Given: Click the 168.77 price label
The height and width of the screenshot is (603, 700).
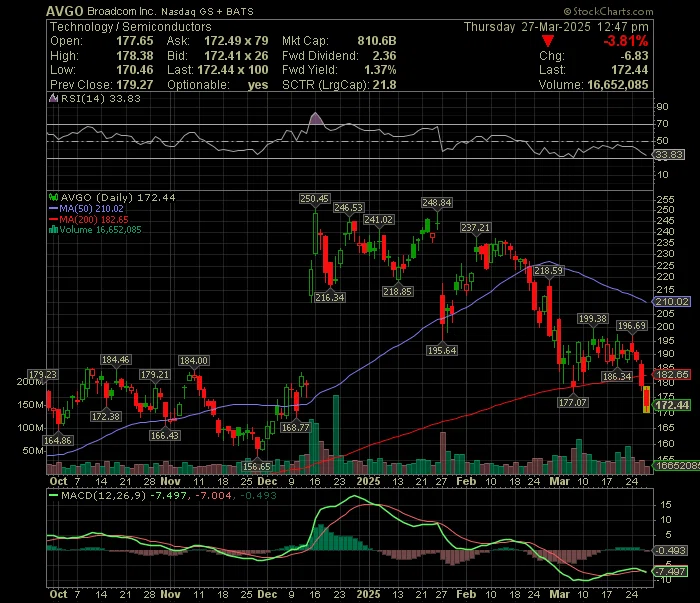Looking at the screenshot, I should click(295, 428).
